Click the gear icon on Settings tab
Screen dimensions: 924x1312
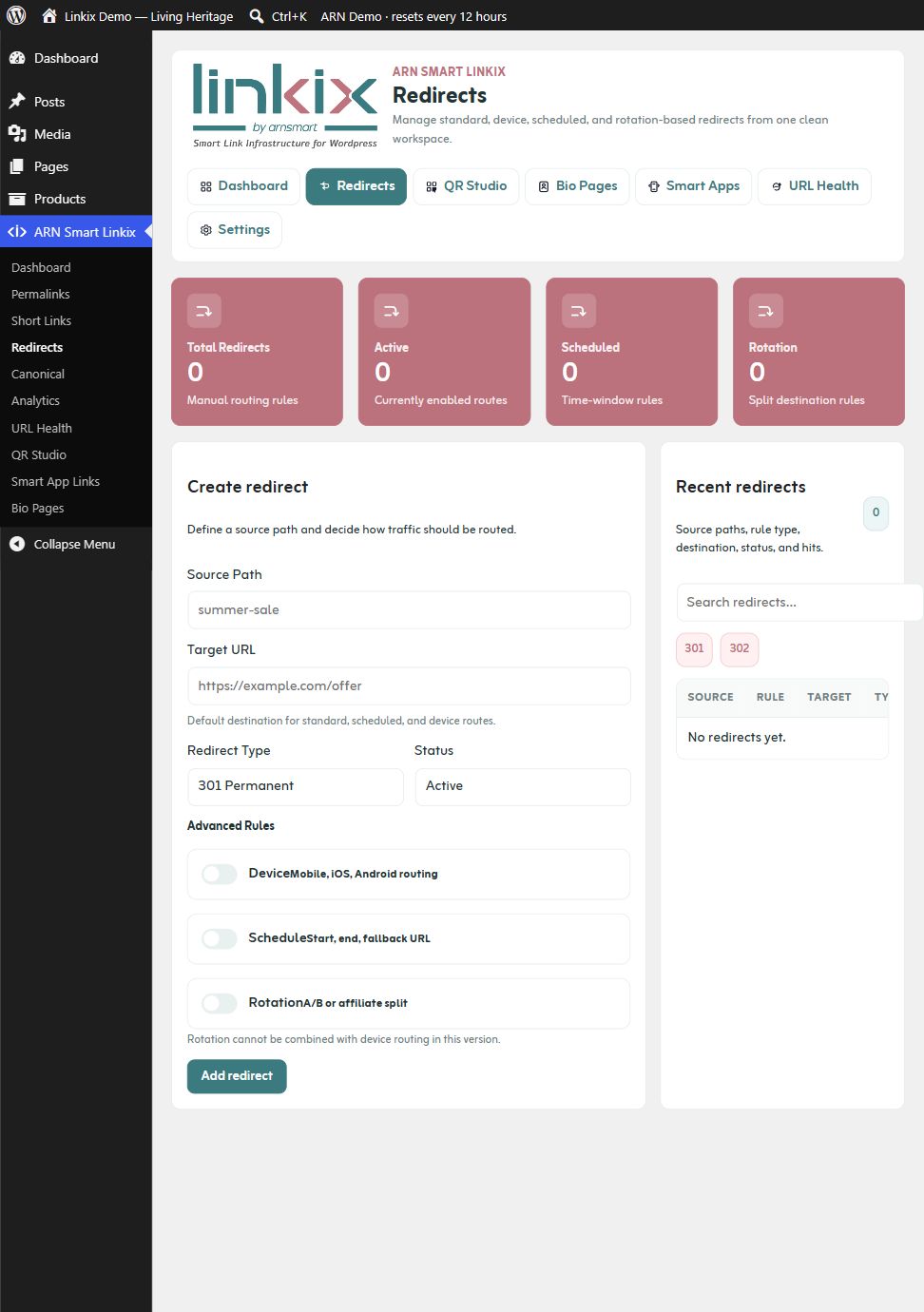tap(205, 230)
